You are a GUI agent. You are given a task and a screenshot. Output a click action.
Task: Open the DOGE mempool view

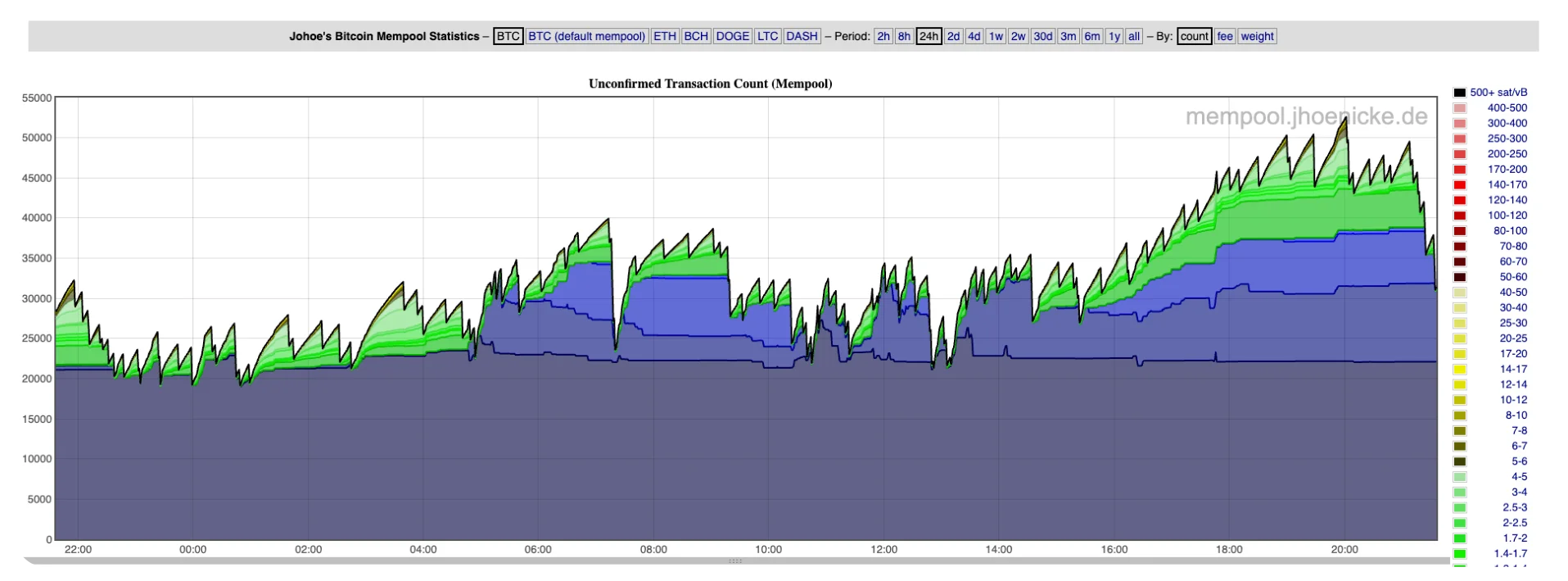pyautogui.click(x=732, y=36)
